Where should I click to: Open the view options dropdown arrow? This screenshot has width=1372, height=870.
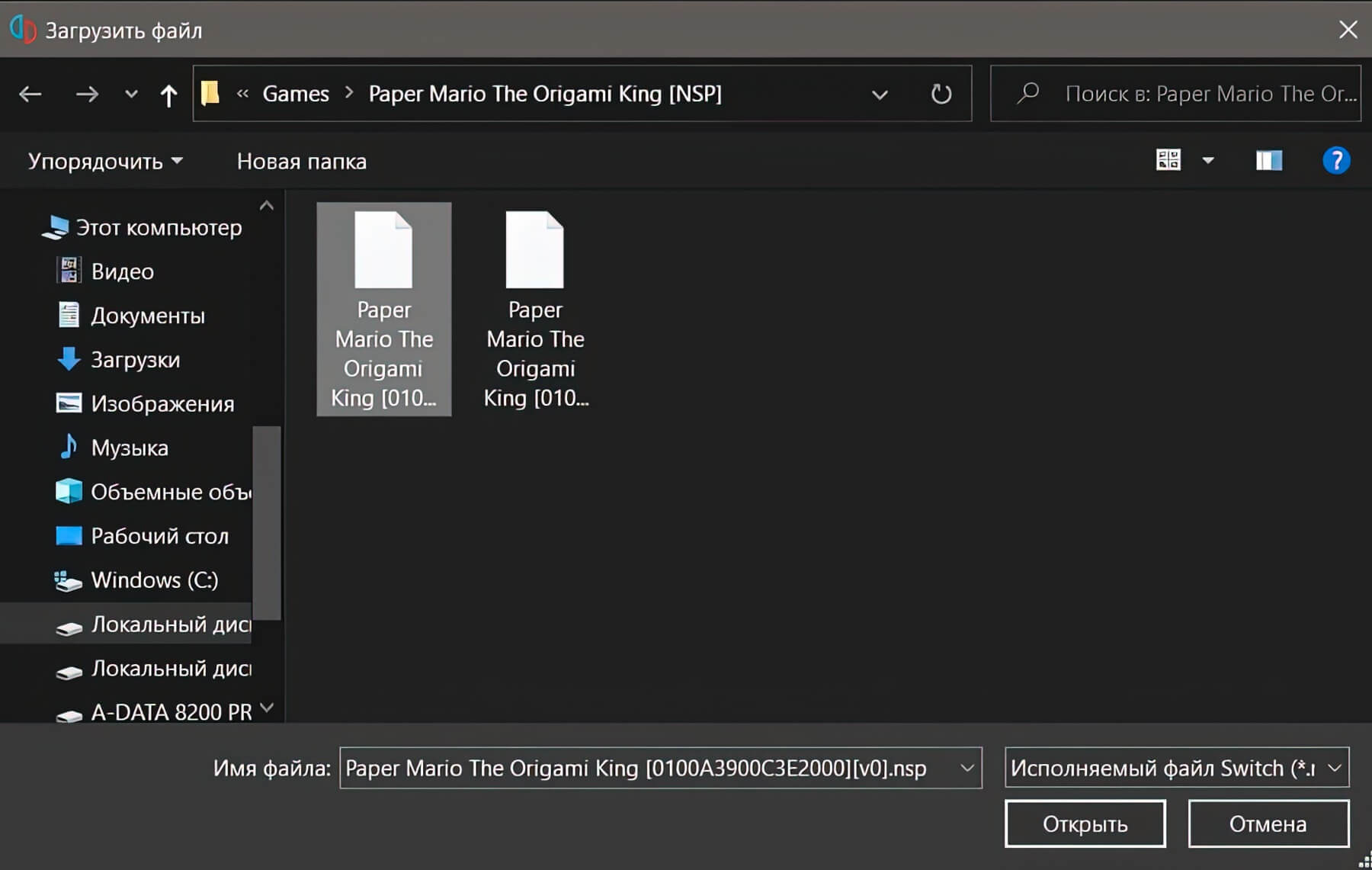coord(1208,161)
